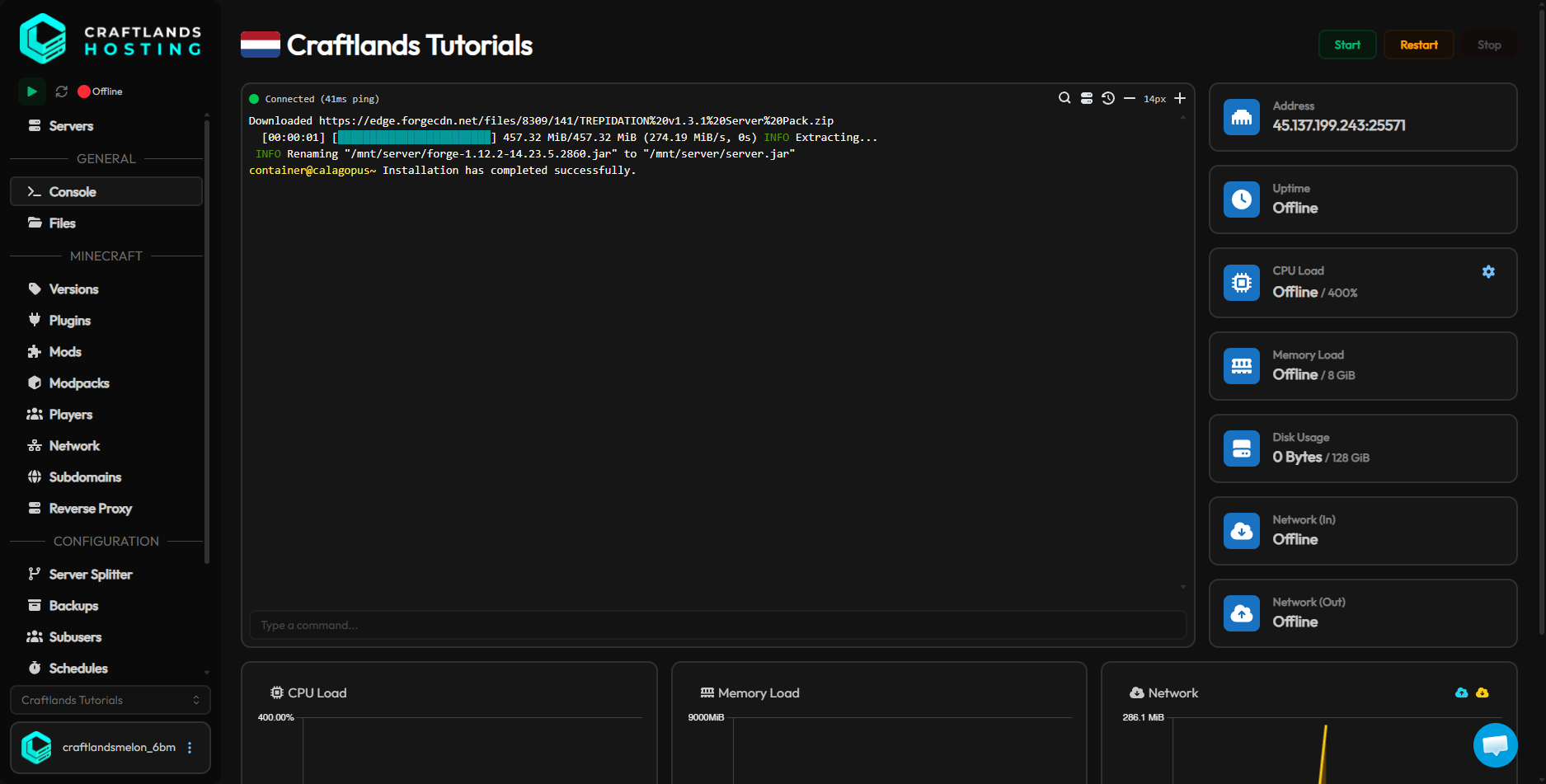The image size is (1546, 784).
Task: Open the Backups page
Action: [x=106, y=606]
